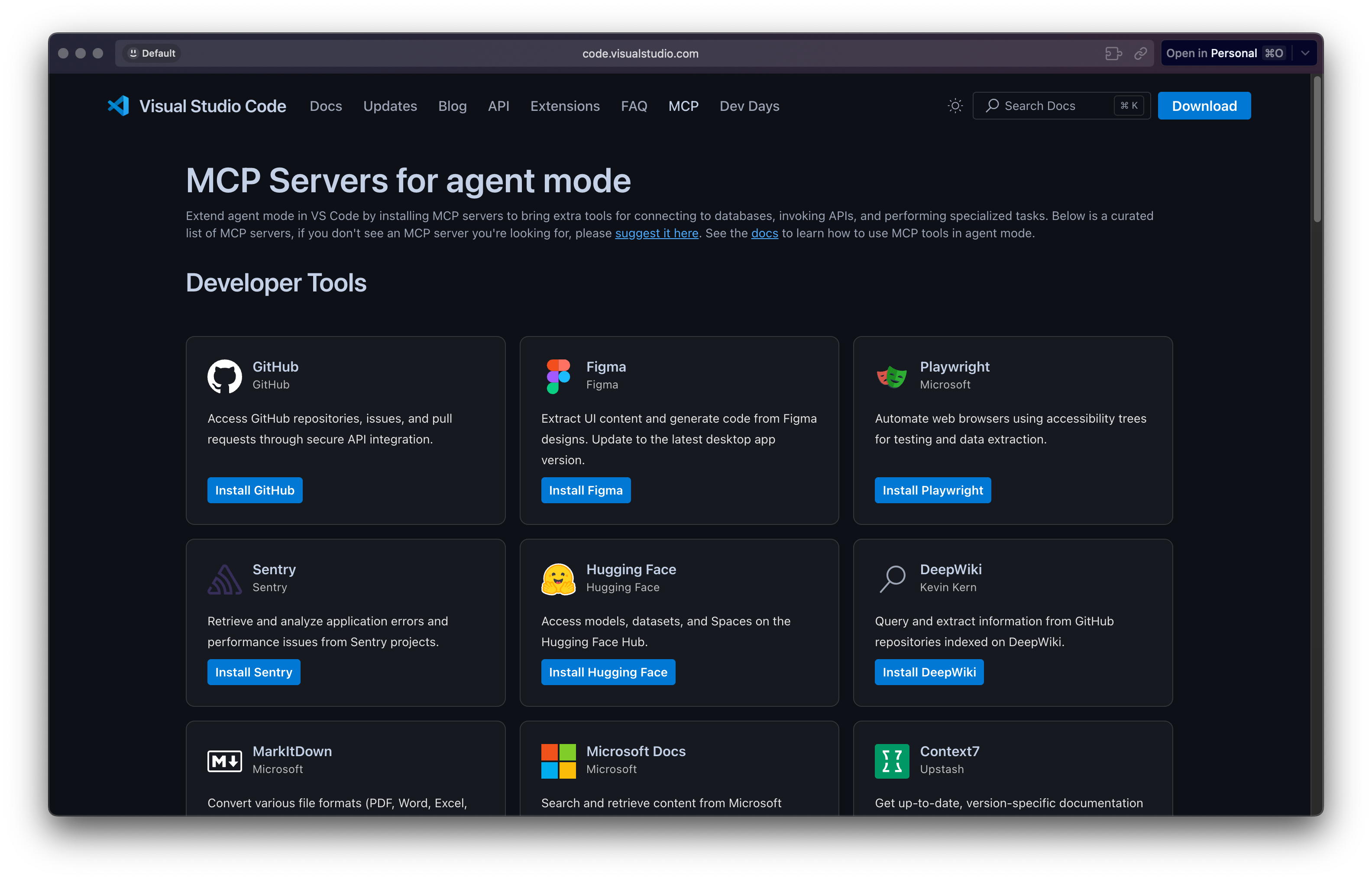
Task: Click the Playwright masks icon
Action: click(x=891, y=376)
